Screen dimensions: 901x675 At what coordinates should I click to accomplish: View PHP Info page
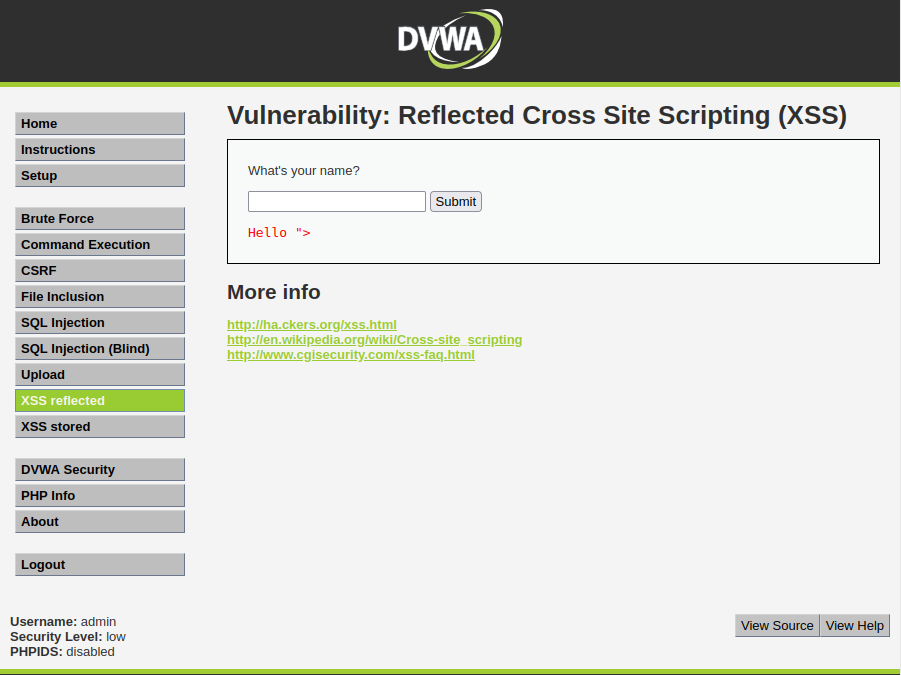(100, 495)
